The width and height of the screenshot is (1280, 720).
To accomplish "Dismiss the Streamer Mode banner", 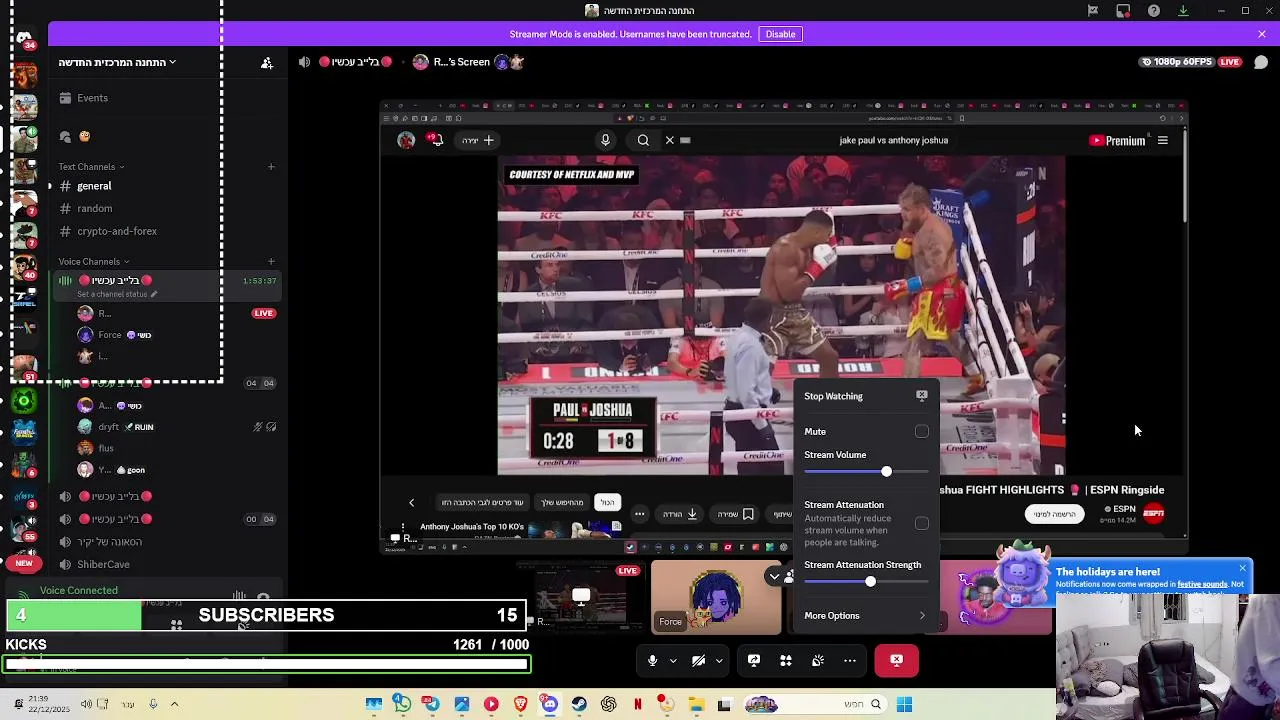I will tap(1262, 34).
